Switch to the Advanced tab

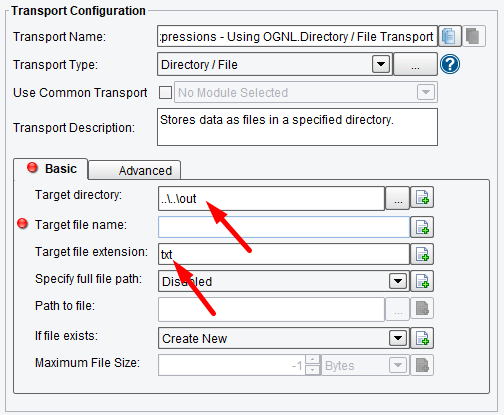pos(135,170)
